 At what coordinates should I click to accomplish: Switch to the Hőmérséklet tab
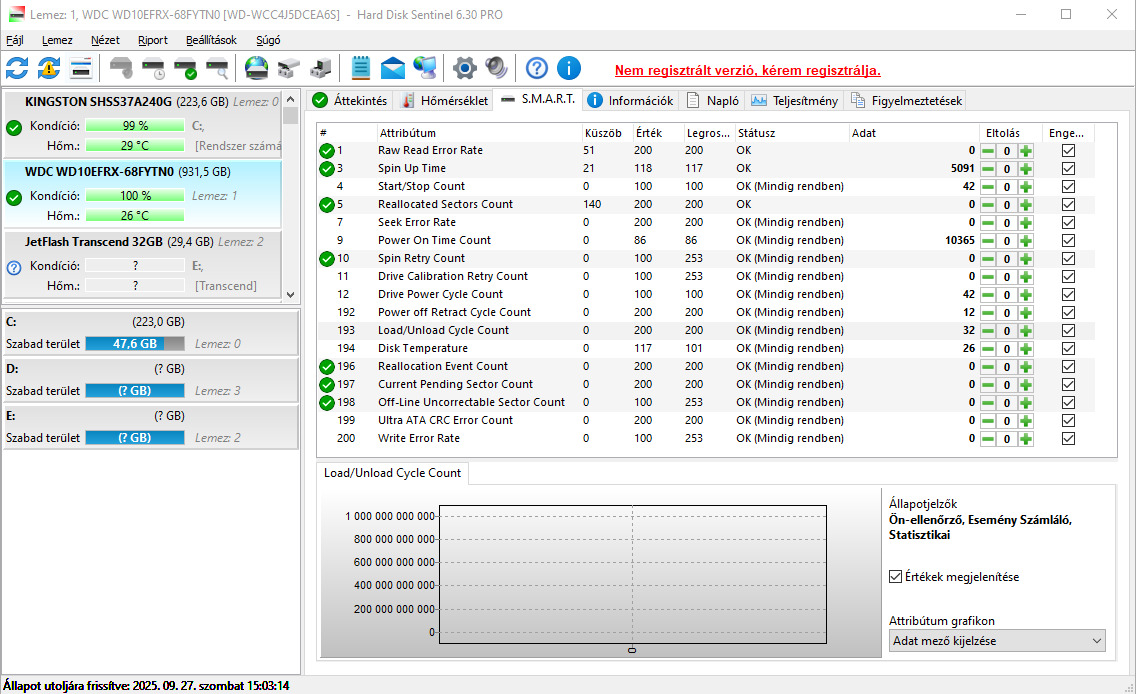(444, 100)
